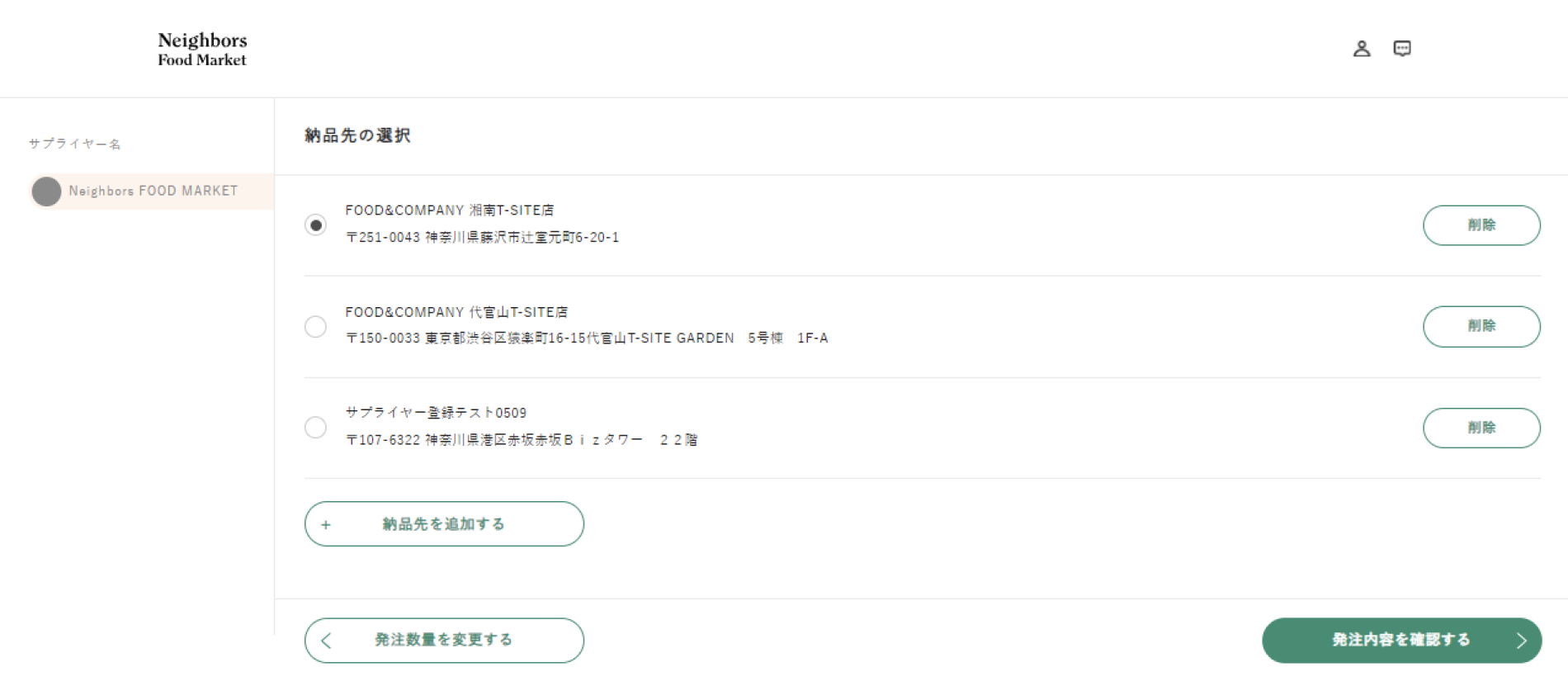Click the 〒251-0043 address line
The image size is (1568, 686).
tap(482, 237)
